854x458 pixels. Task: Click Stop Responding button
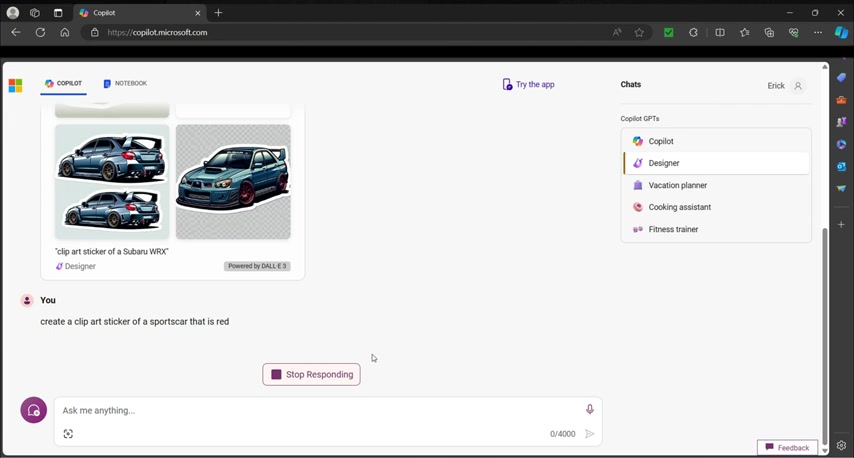click(x=312, y=374)
